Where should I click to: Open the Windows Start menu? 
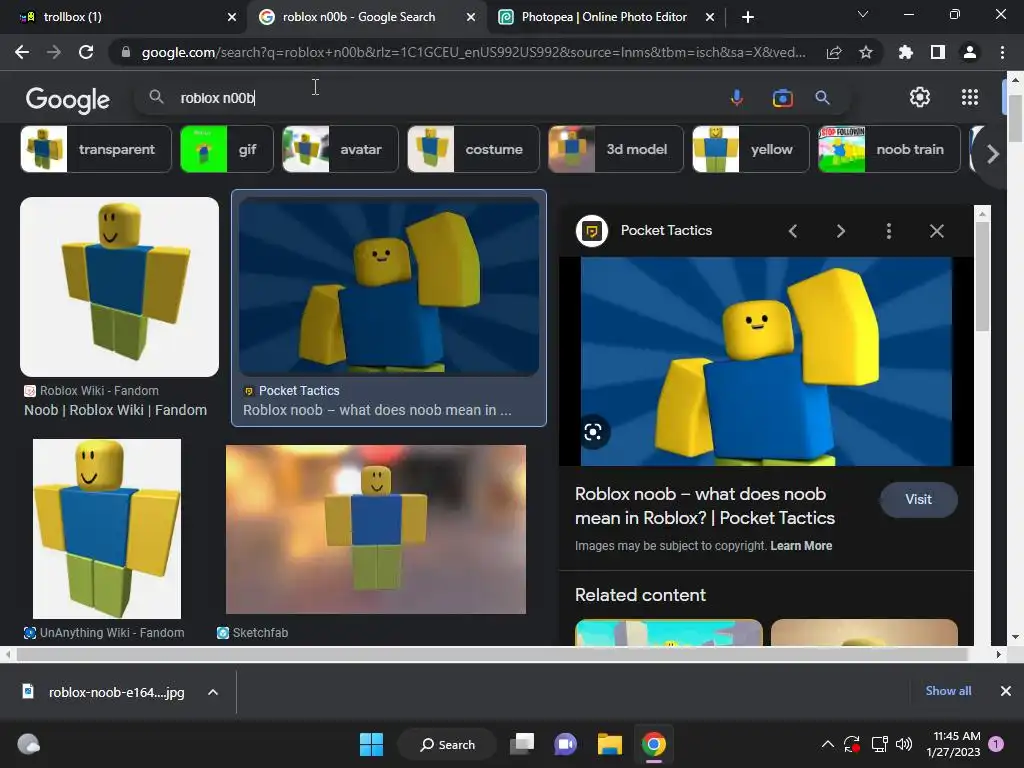(372, 744)
